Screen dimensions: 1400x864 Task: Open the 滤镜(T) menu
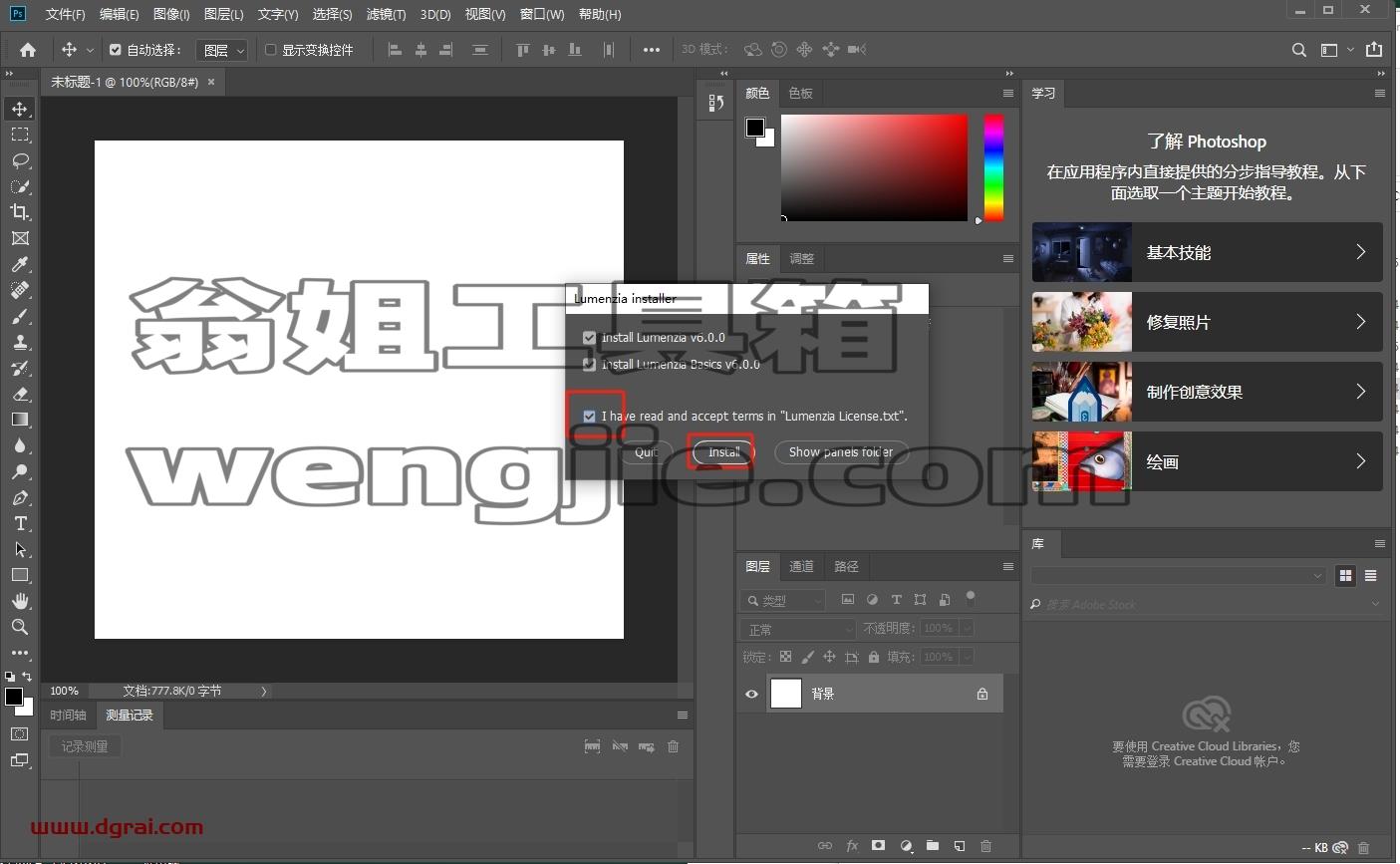[386, 14]
